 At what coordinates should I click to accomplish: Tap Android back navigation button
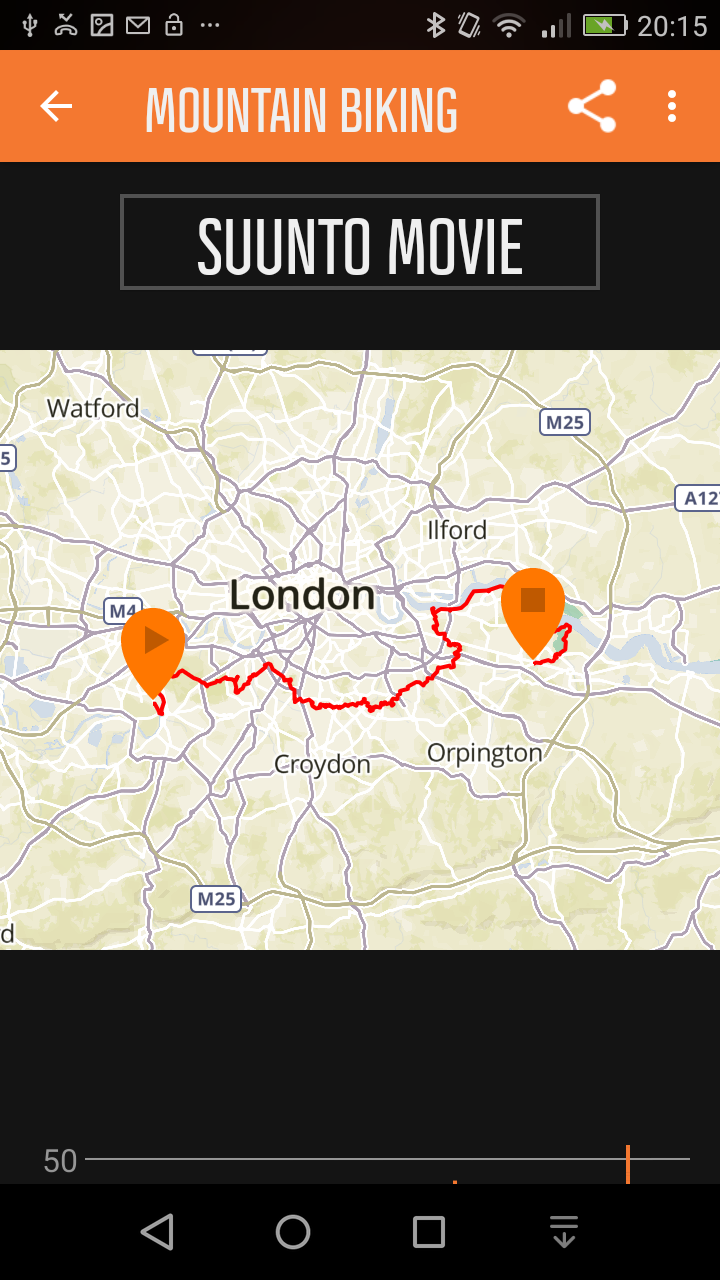[x=157, y=1232]
